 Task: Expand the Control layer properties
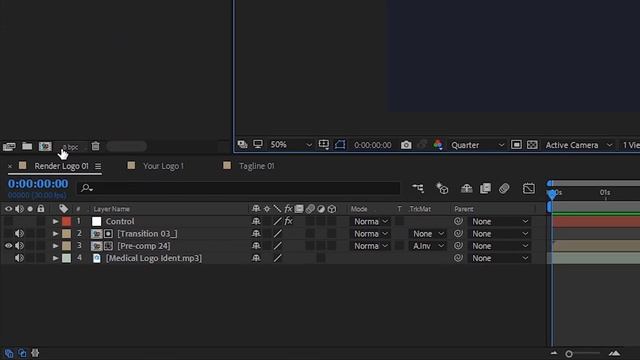coord(56,221)
